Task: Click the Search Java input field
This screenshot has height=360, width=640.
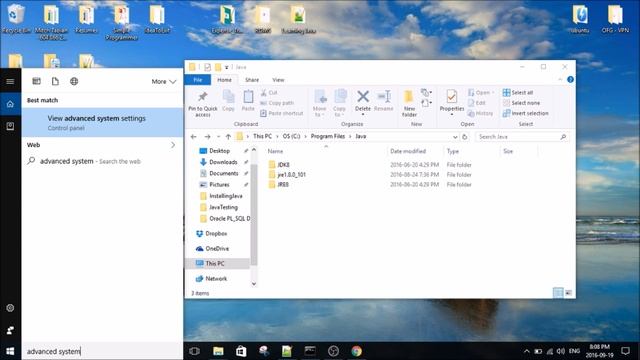Action: click(x=522, y=137)
